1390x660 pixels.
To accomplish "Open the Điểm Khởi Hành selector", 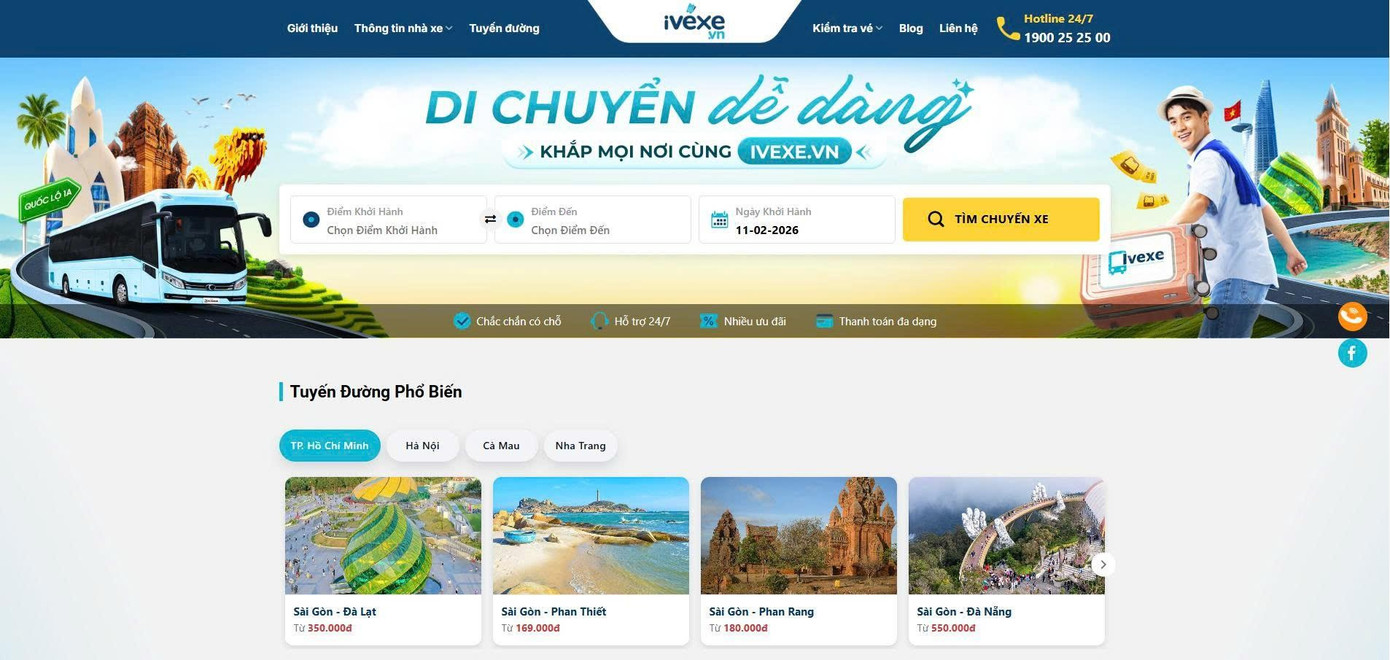I will tap(388, 219).
